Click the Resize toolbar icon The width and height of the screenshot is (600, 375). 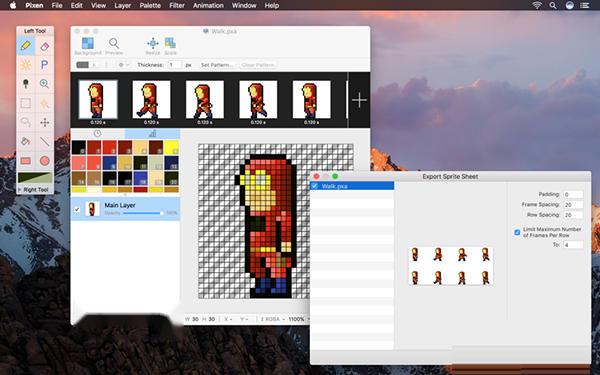click(x=153, y=46)
